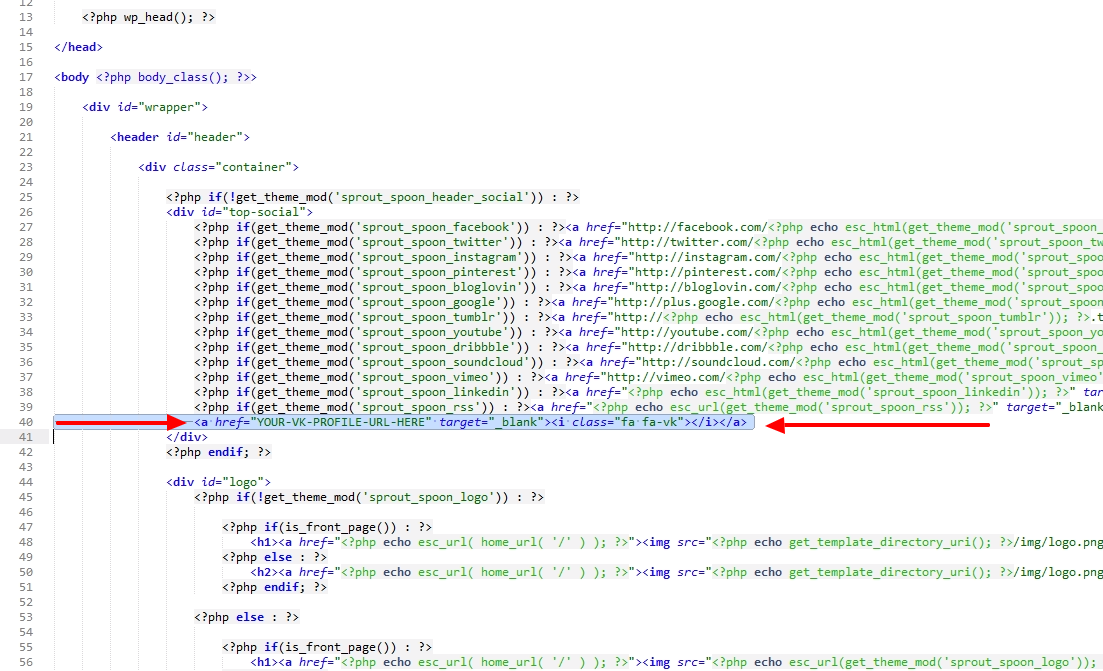Viewport: 1103px width, 671px height.
Task: Click is_front_page() on line 55
Action: [340, 647]
